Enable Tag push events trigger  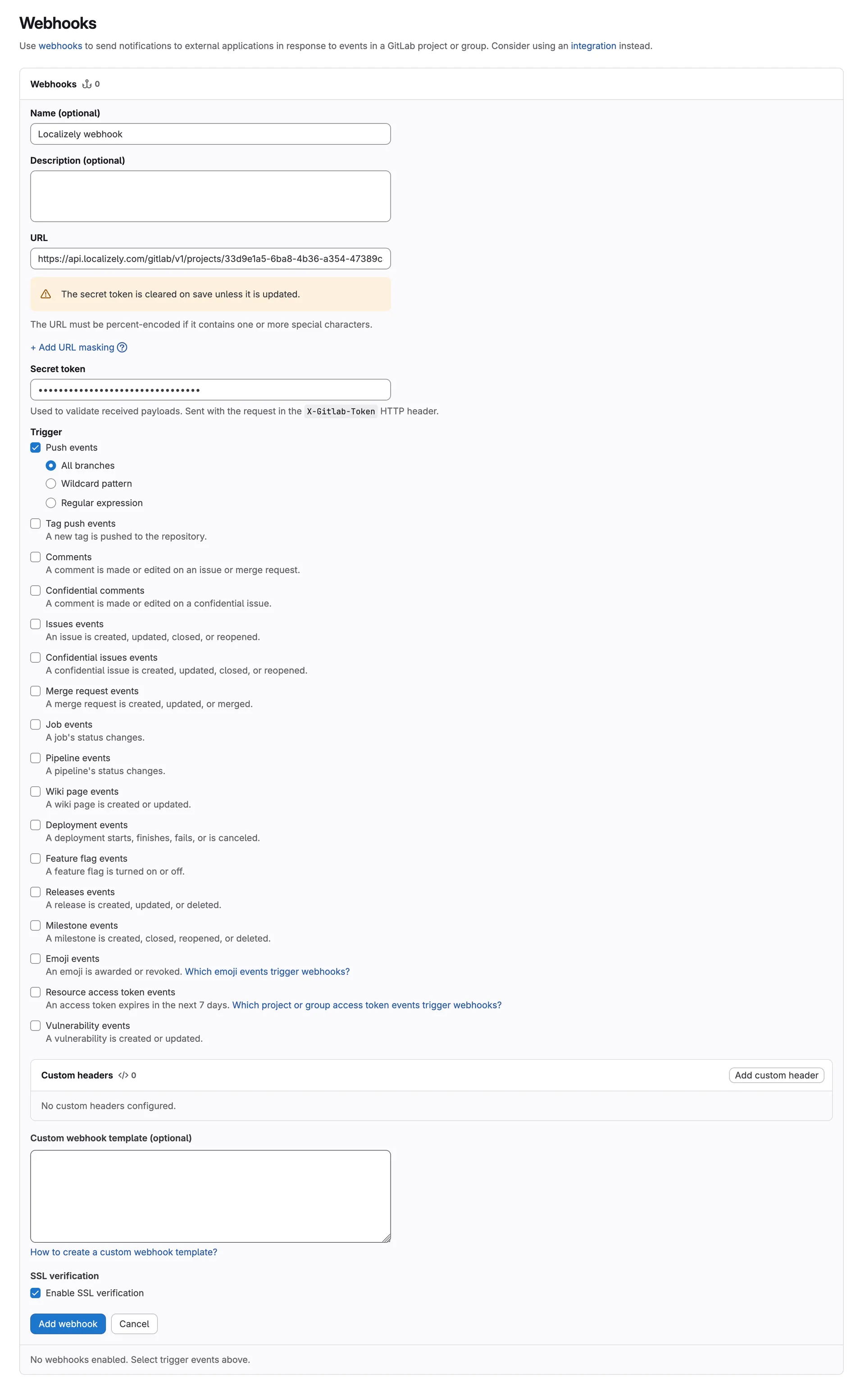click(x=36, y=524)
